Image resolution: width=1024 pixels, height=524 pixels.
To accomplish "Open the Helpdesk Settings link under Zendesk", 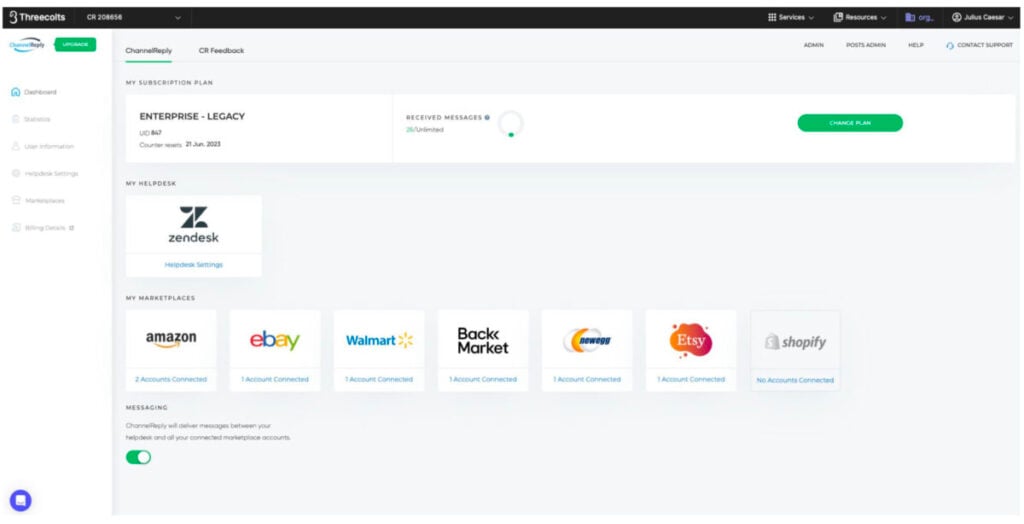I will 193,265.
